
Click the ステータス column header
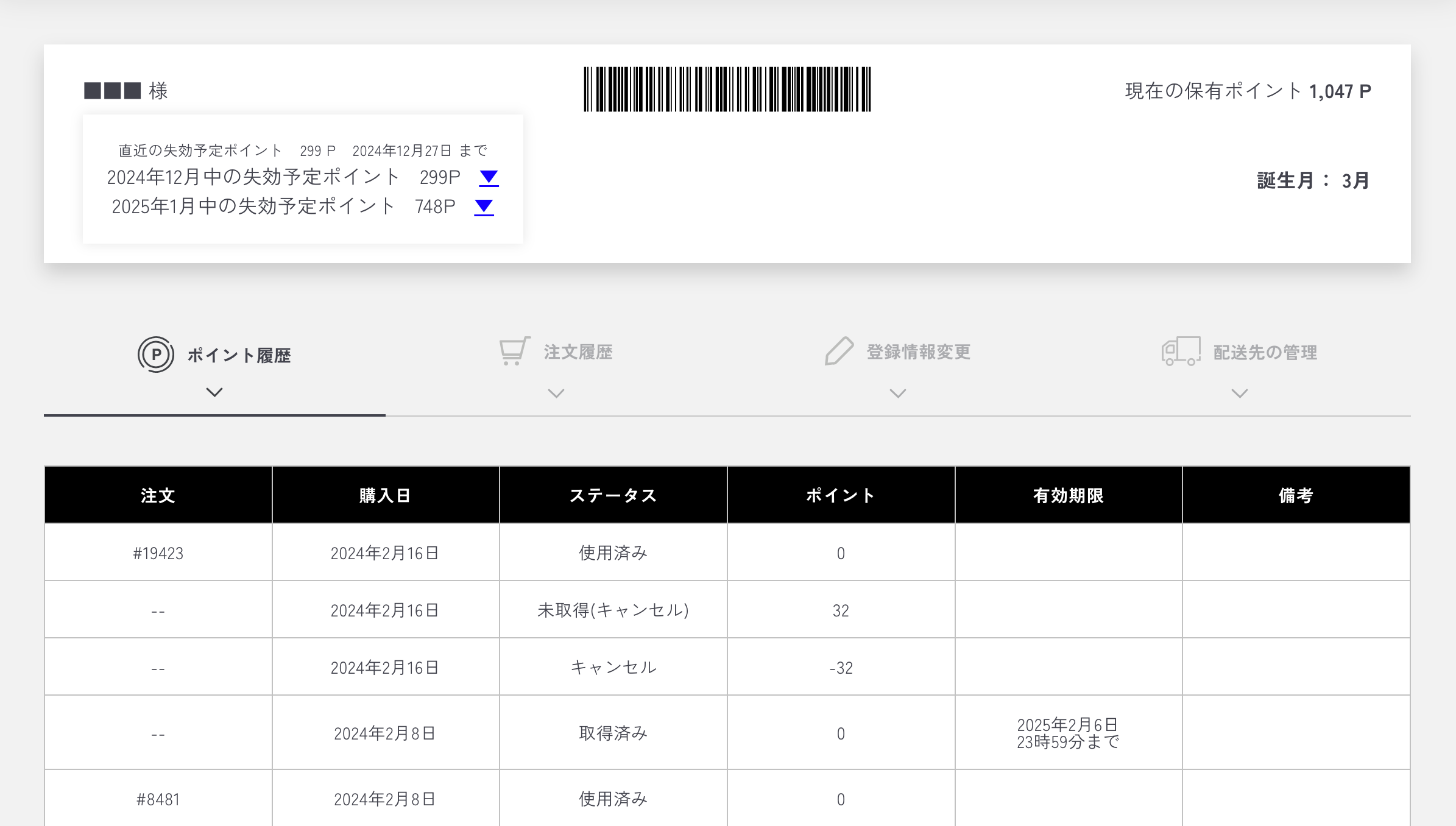click(613, 495)
